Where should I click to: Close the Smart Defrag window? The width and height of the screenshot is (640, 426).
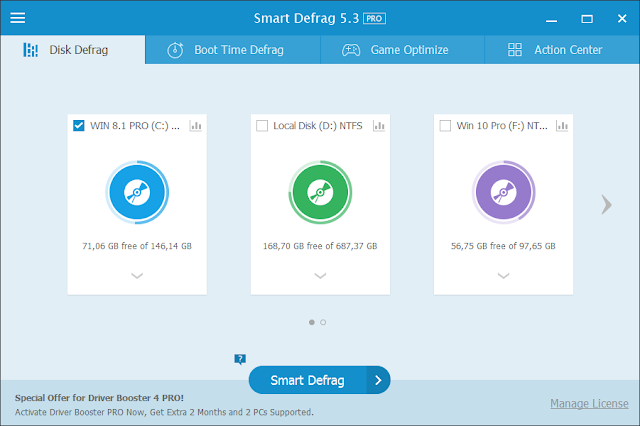pos(622,18)
